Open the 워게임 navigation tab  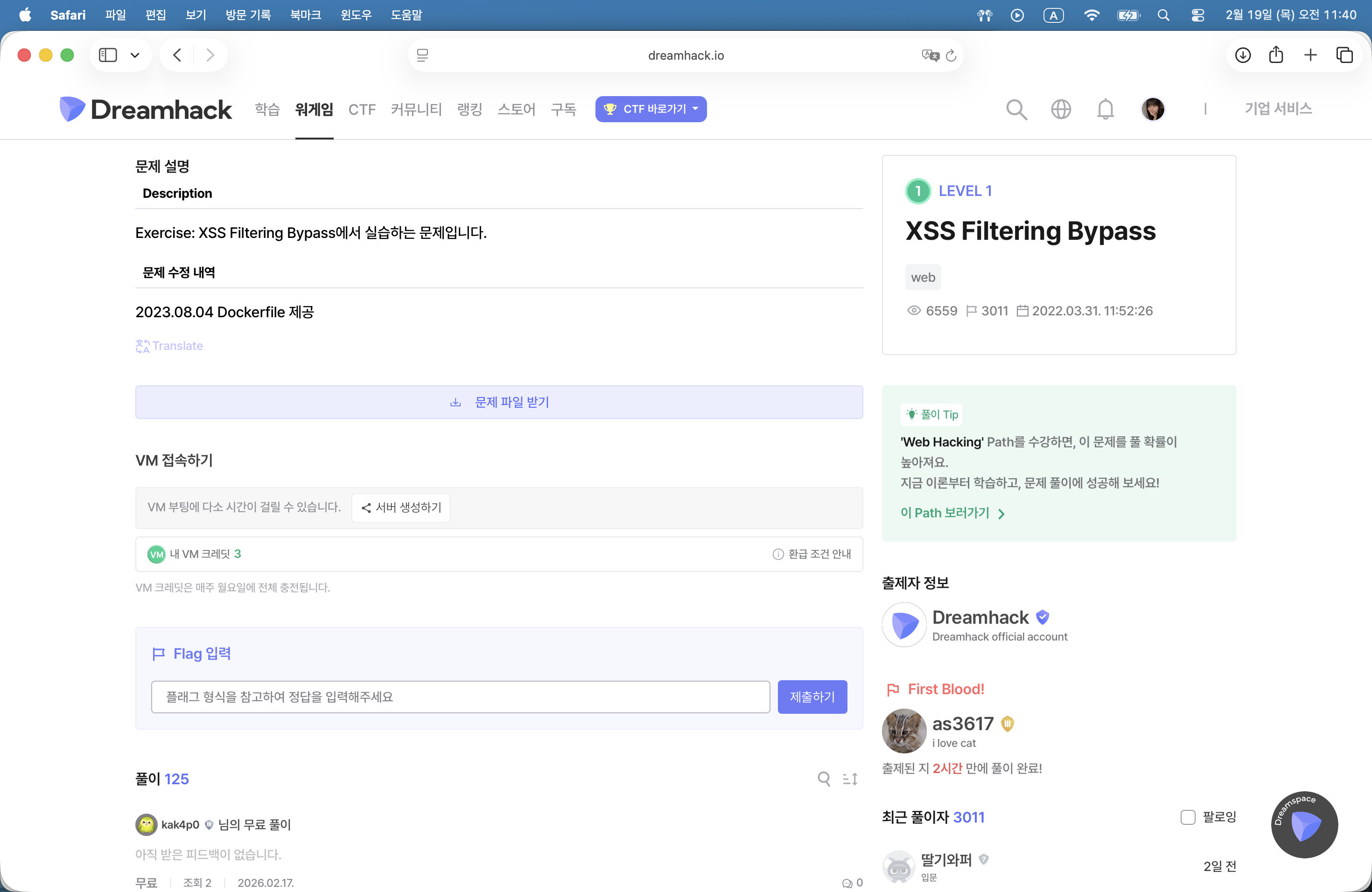314,110
